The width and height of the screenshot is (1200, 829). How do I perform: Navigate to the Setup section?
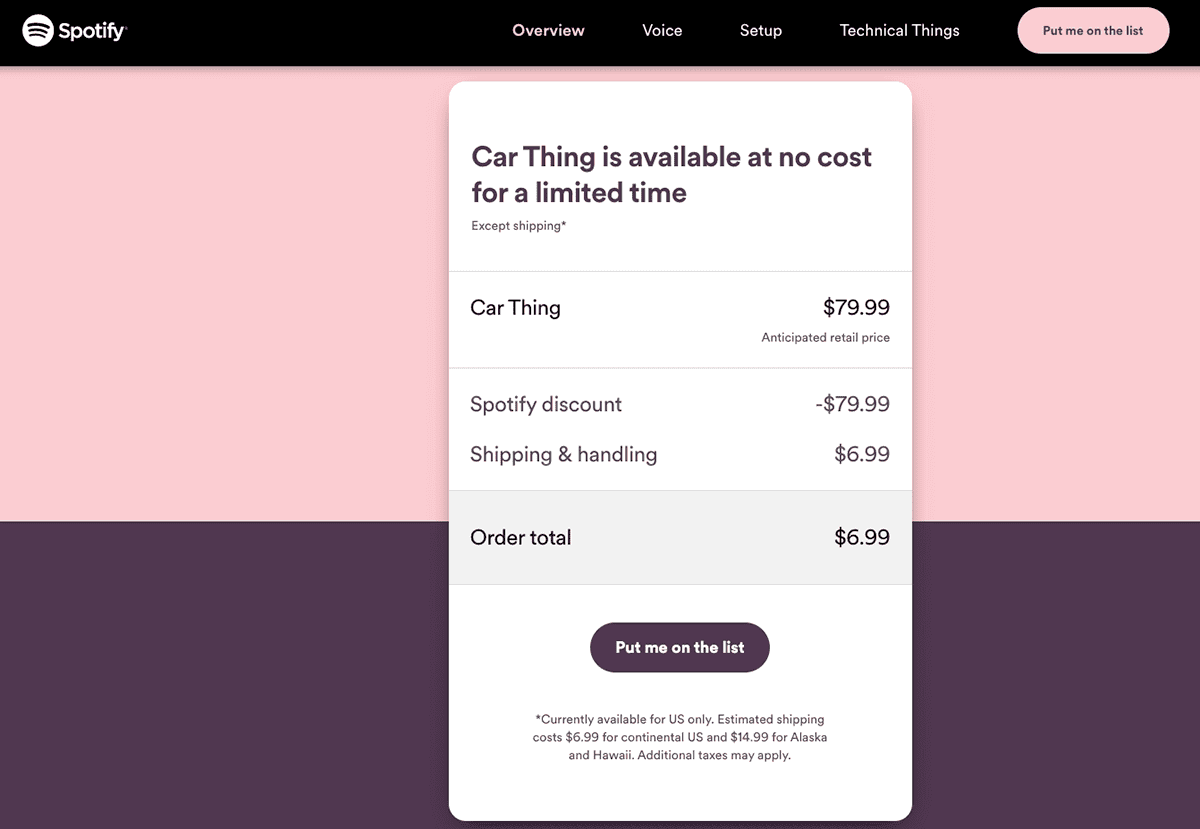[761, 30]
